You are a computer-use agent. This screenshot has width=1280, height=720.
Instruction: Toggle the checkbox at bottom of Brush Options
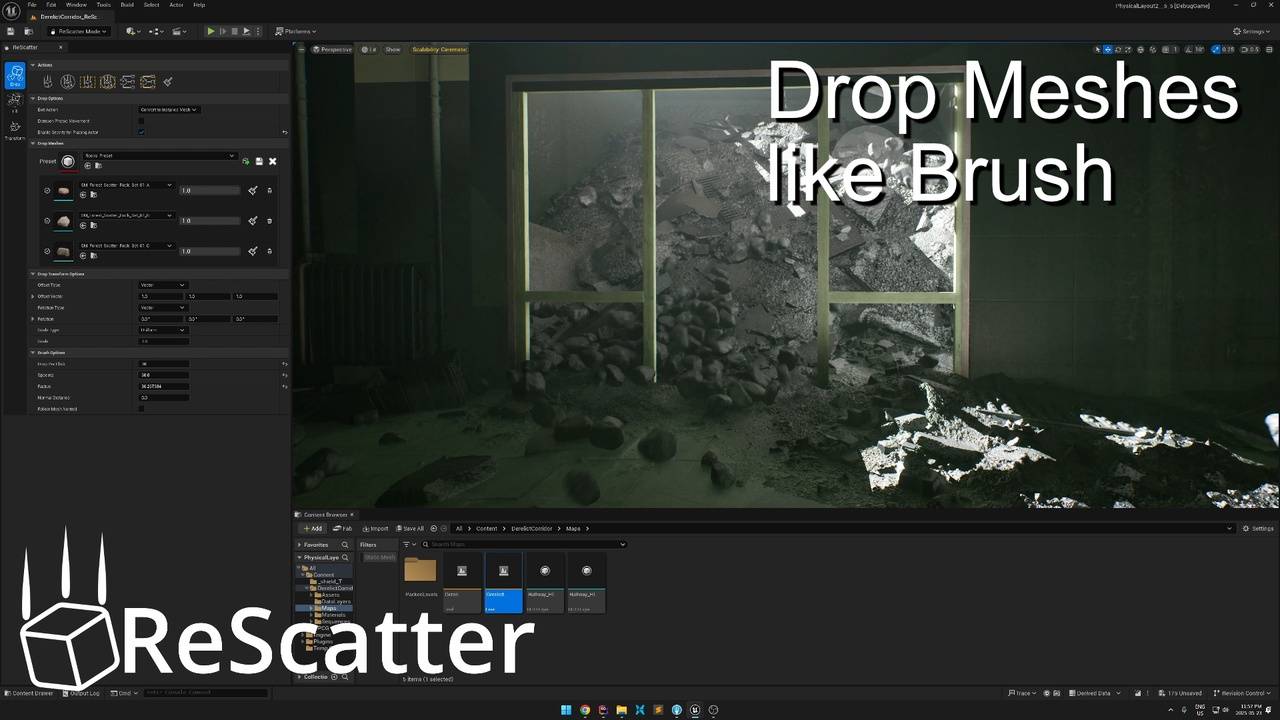pyautogui.click(x=141, y=409)
